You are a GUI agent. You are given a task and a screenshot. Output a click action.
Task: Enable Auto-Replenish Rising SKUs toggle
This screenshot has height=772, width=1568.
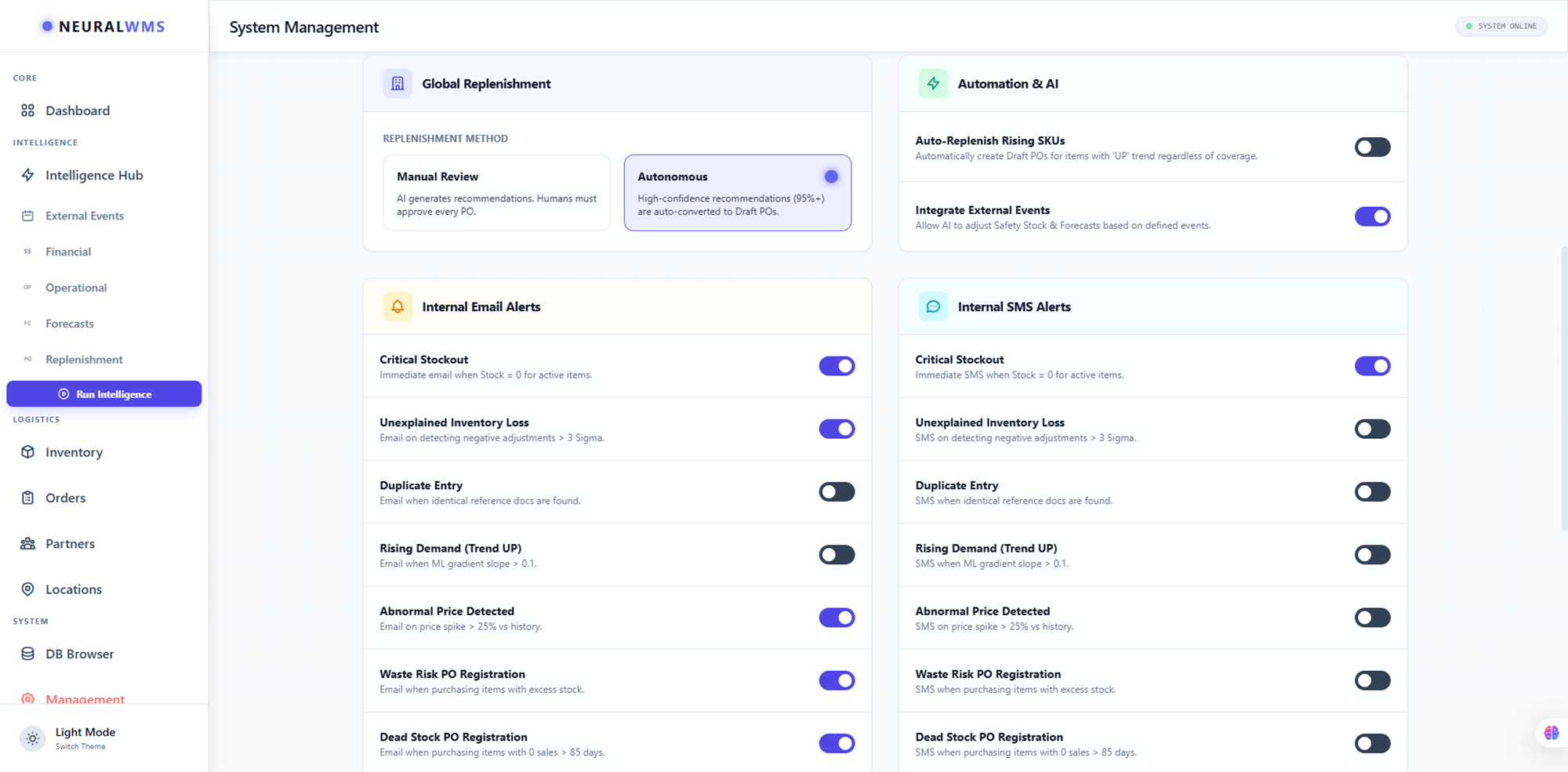point(1372,147)
